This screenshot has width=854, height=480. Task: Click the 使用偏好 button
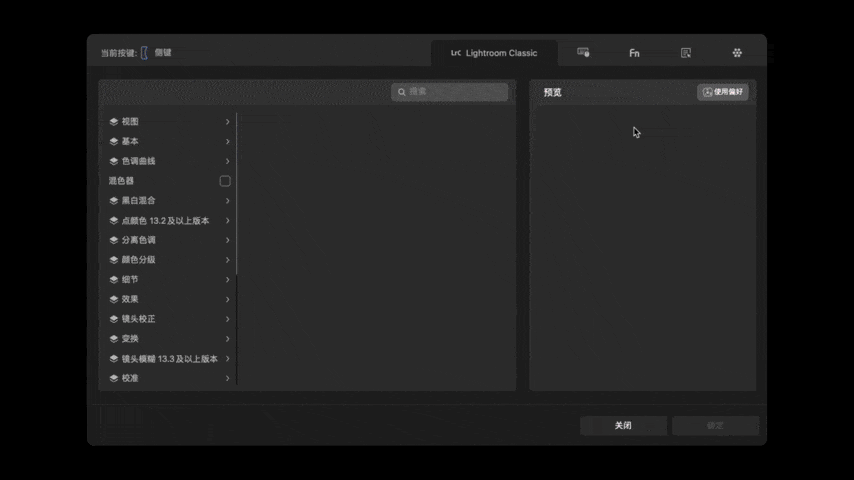pyautogui.click(x=723, y=92)
